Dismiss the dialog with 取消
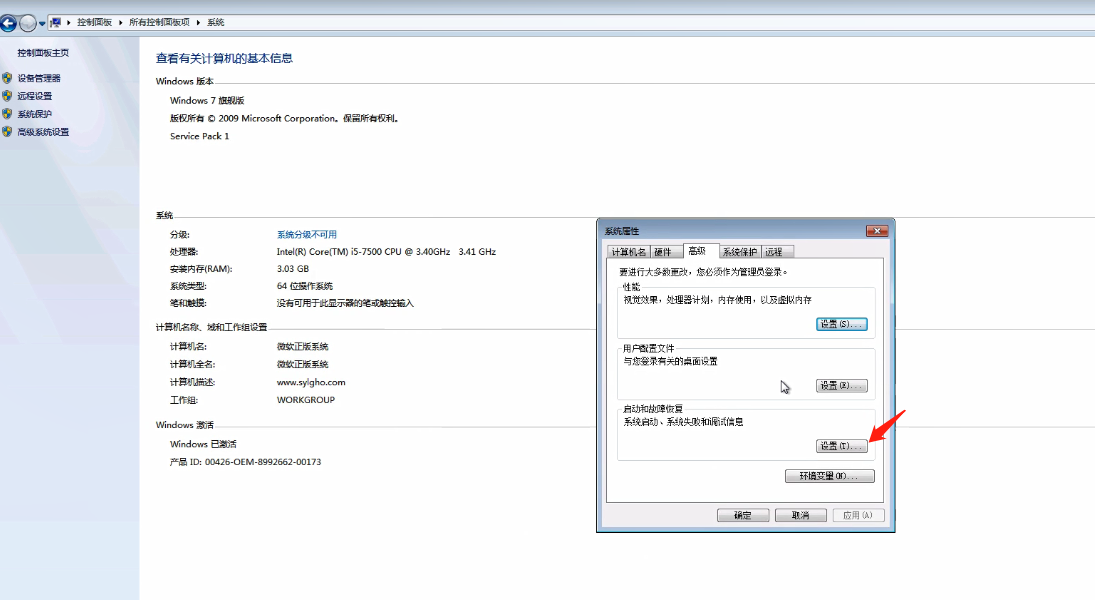This screenshot has height=600, width=1095. point(800,515)
